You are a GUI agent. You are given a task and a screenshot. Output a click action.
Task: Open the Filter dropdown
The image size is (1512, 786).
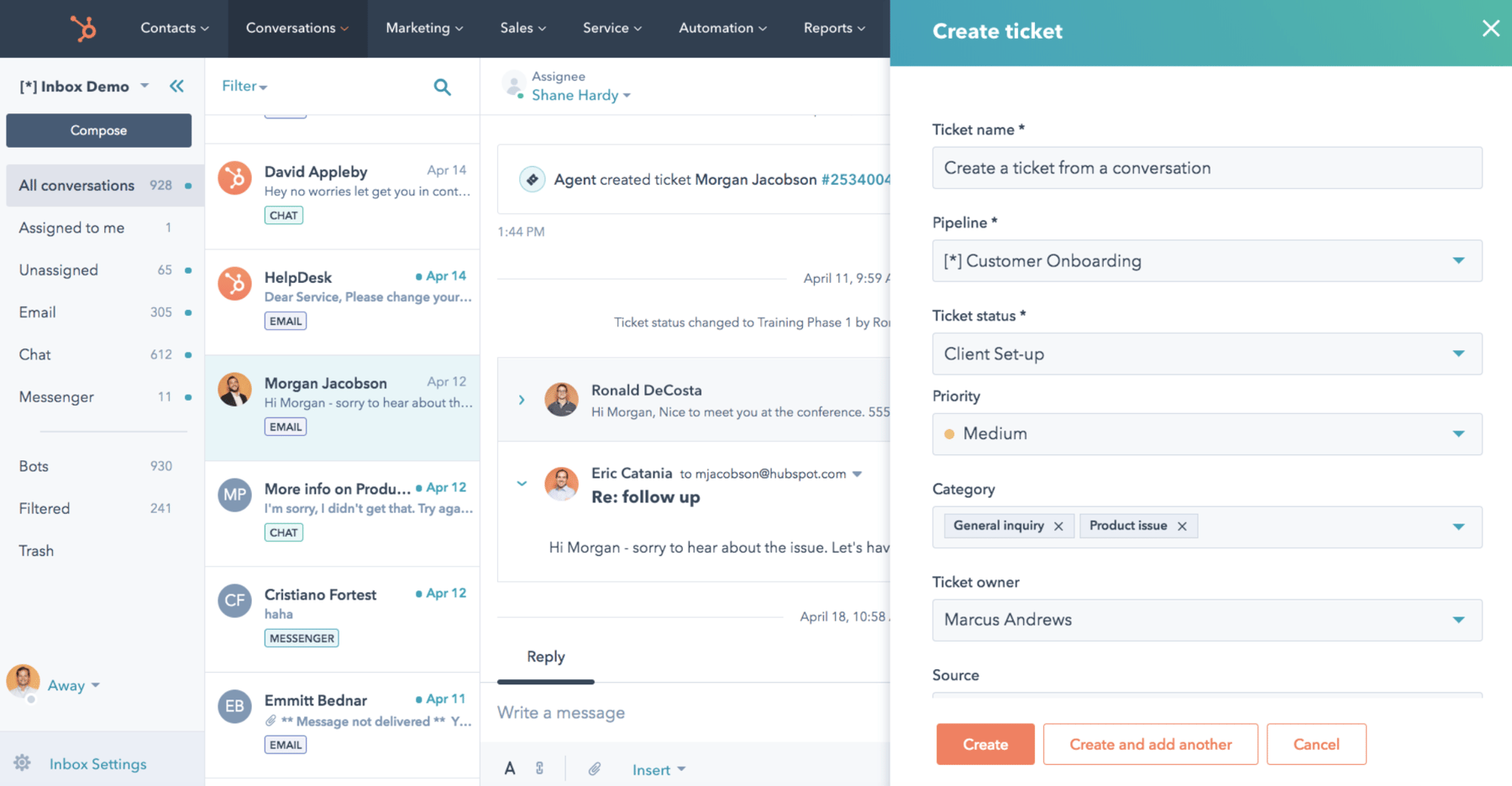click(x=244, y=86)
